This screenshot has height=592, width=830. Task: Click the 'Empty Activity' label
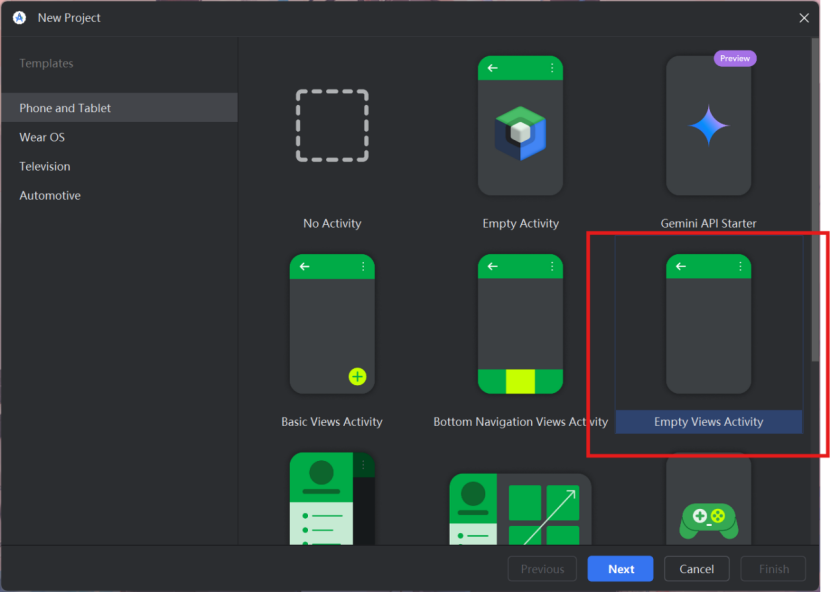pos(520,223)
